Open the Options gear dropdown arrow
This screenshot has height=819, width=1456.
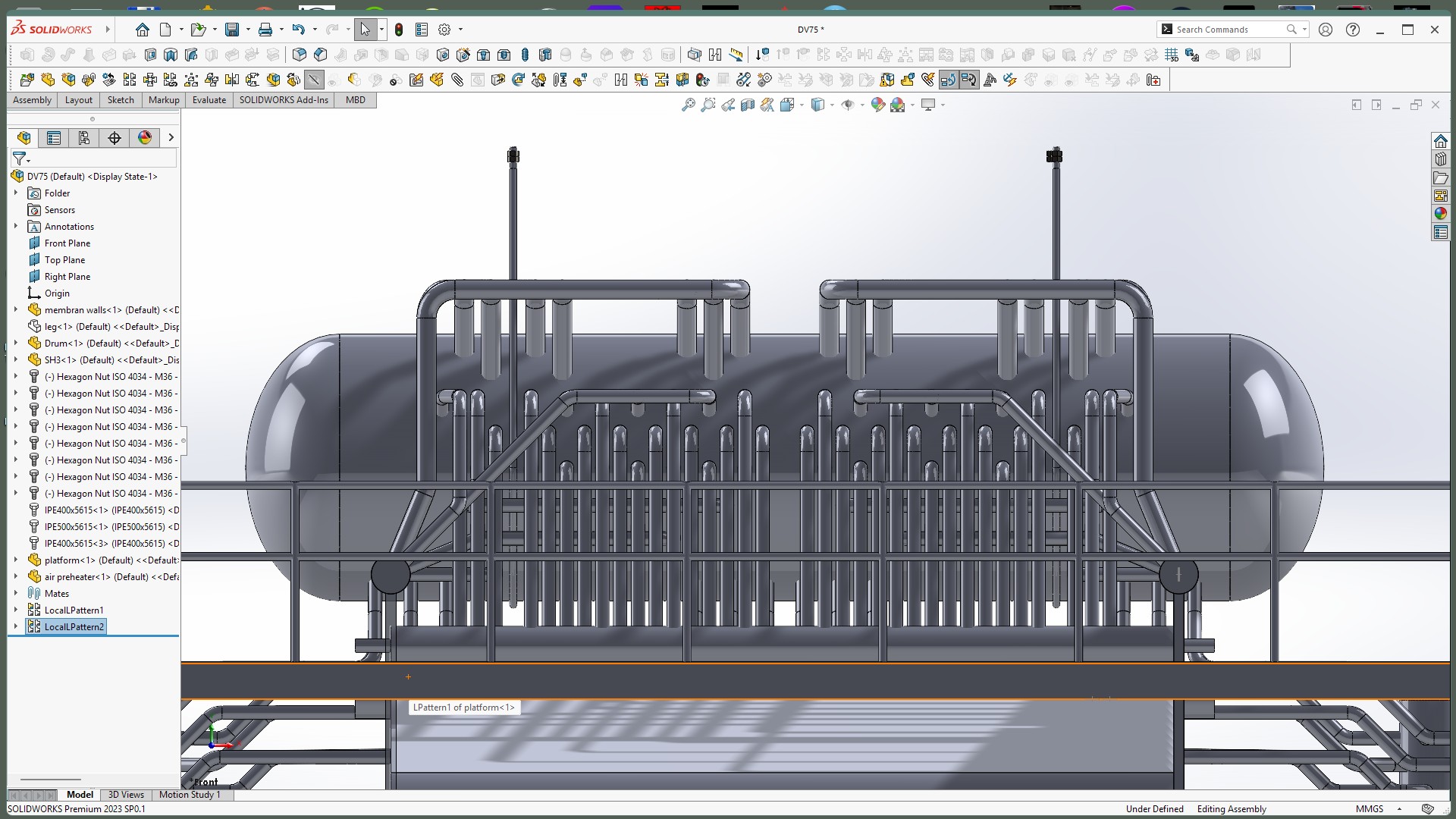pyautogui.click(x=460, y=30)
